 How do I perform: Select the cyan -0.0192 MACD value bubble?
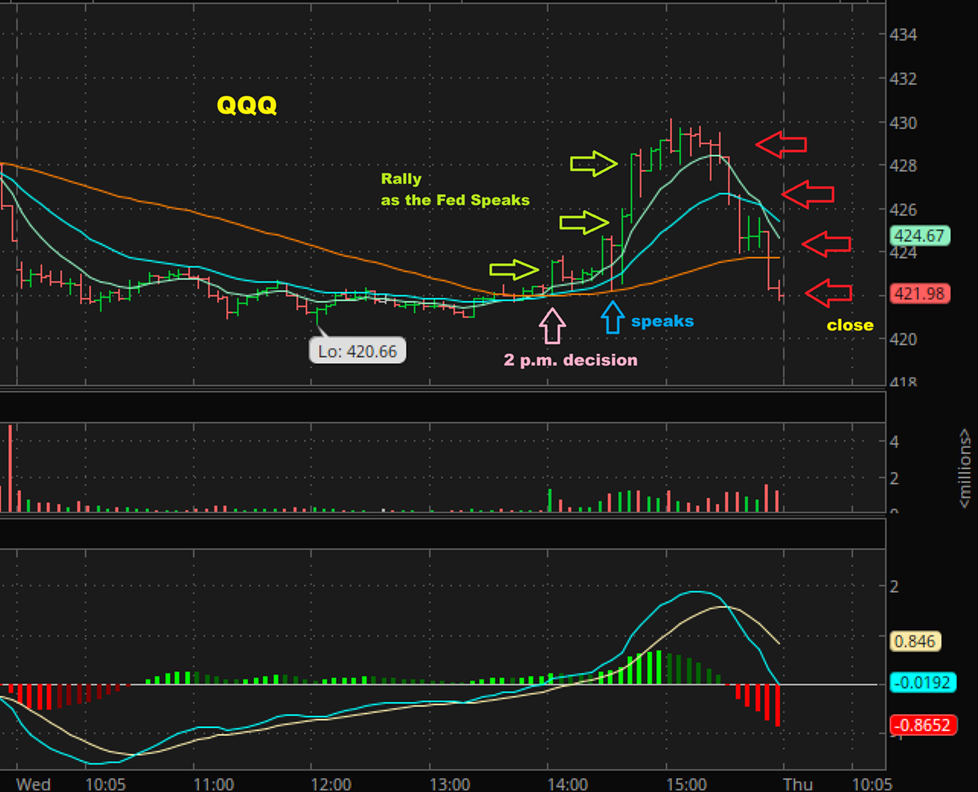(x=922, y=683)
